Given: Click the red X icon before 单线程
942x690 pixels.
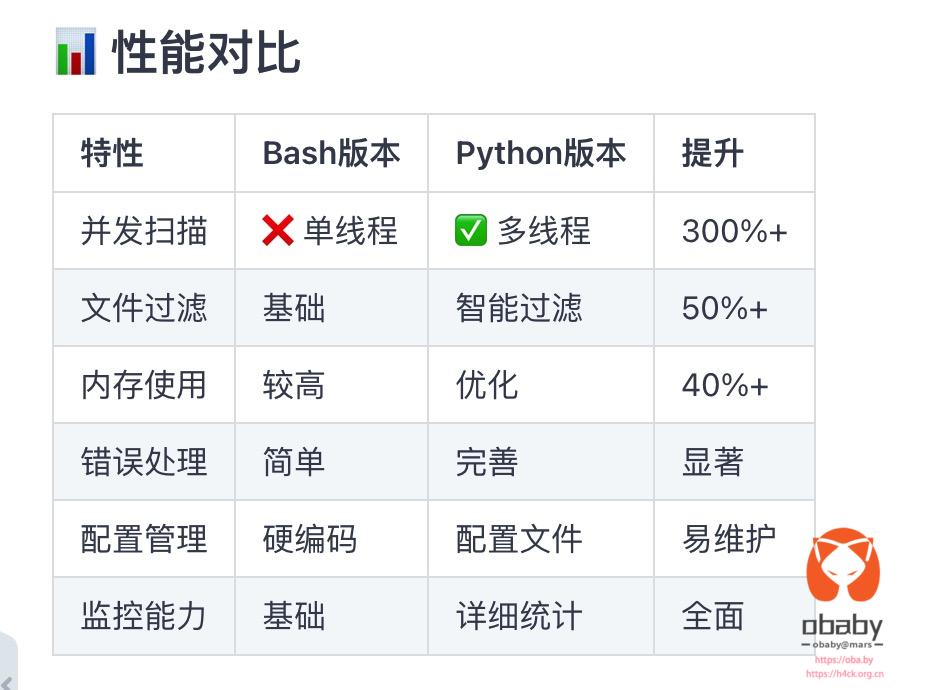Looking at the screenshot, I should (x=278, y=231).
